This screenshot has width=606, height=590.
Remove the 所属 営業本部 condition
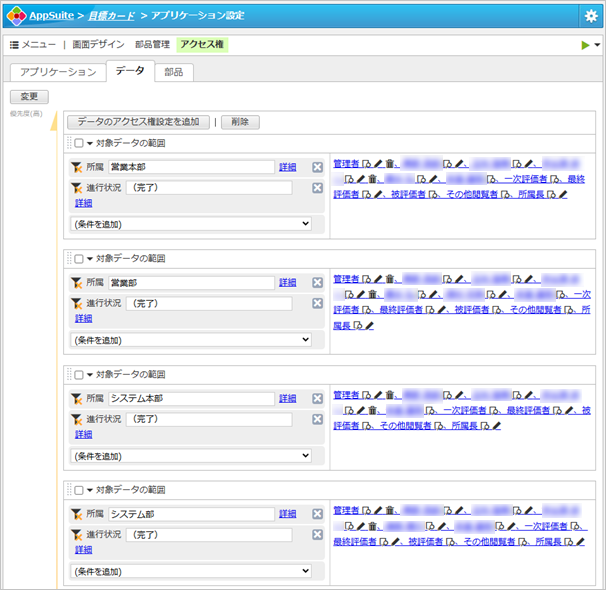pos(317,167)
